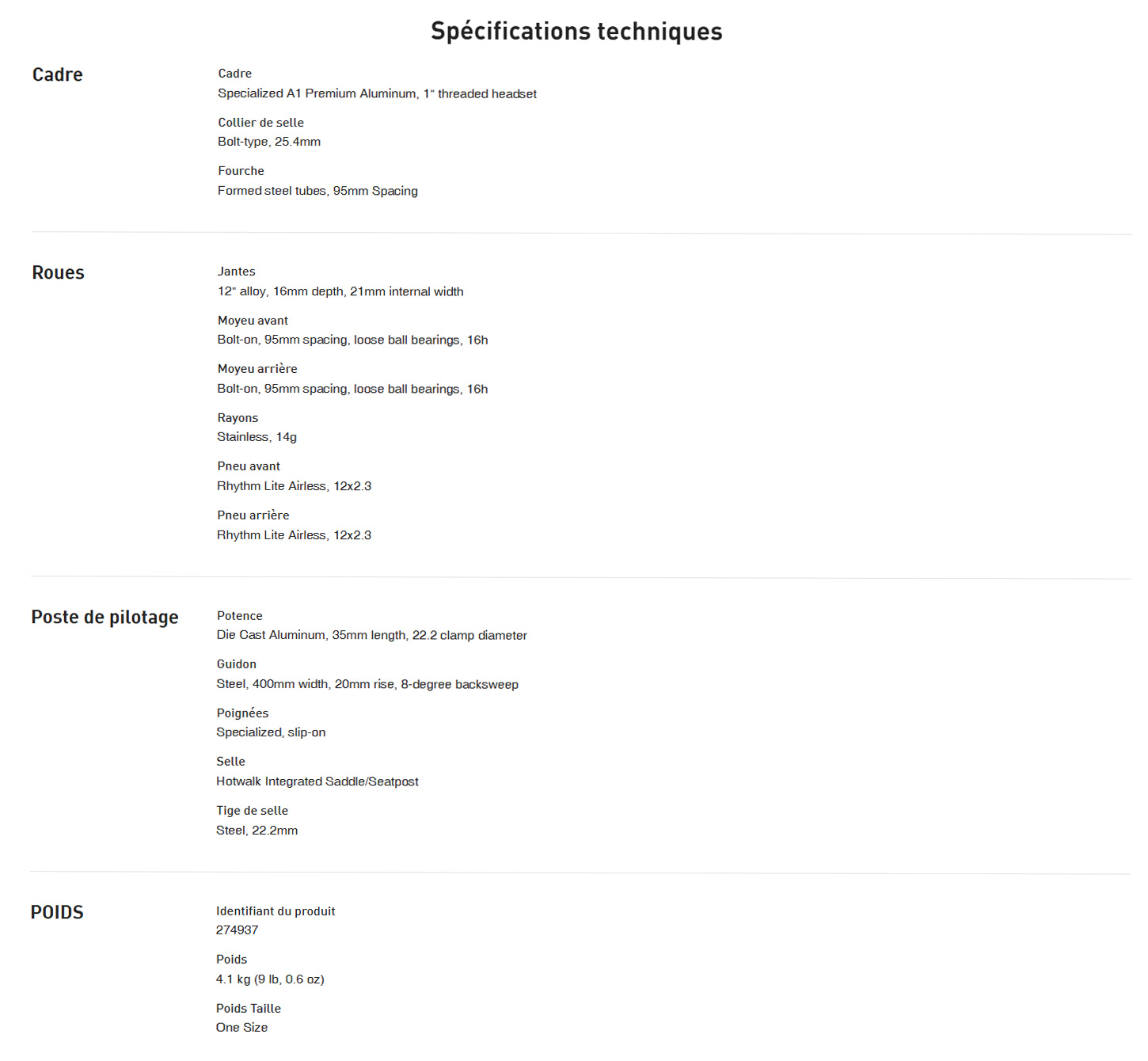
Task: Click the Guidon spec label
Action: tap(236, 664)
